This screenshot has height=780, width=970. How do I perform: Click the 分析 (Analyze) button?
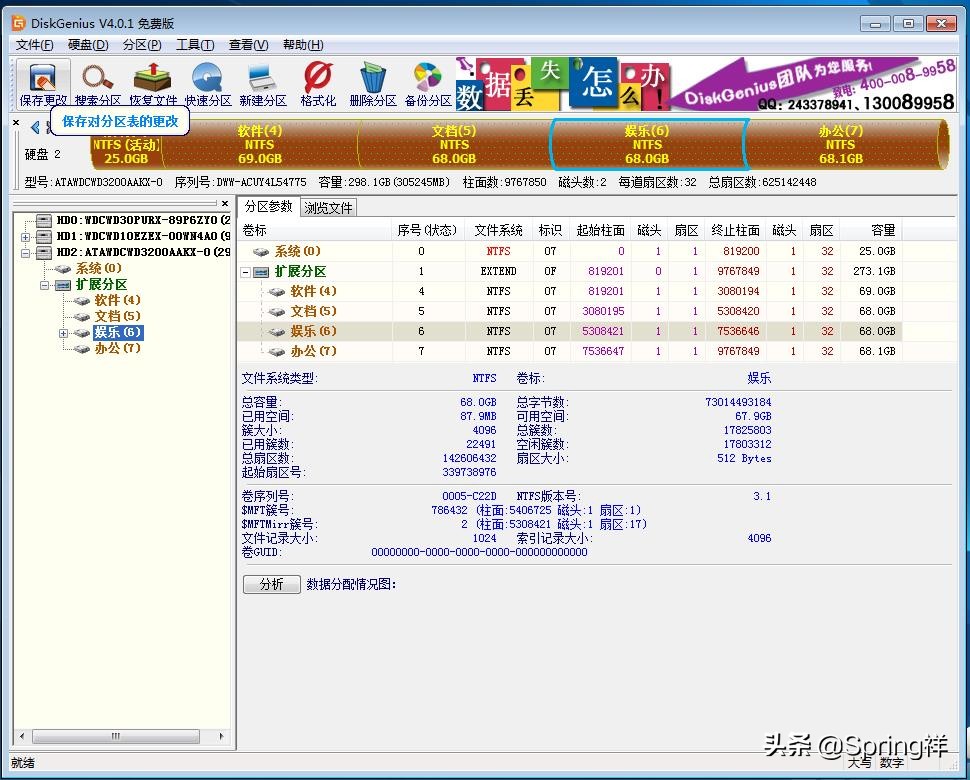[271, 584]
